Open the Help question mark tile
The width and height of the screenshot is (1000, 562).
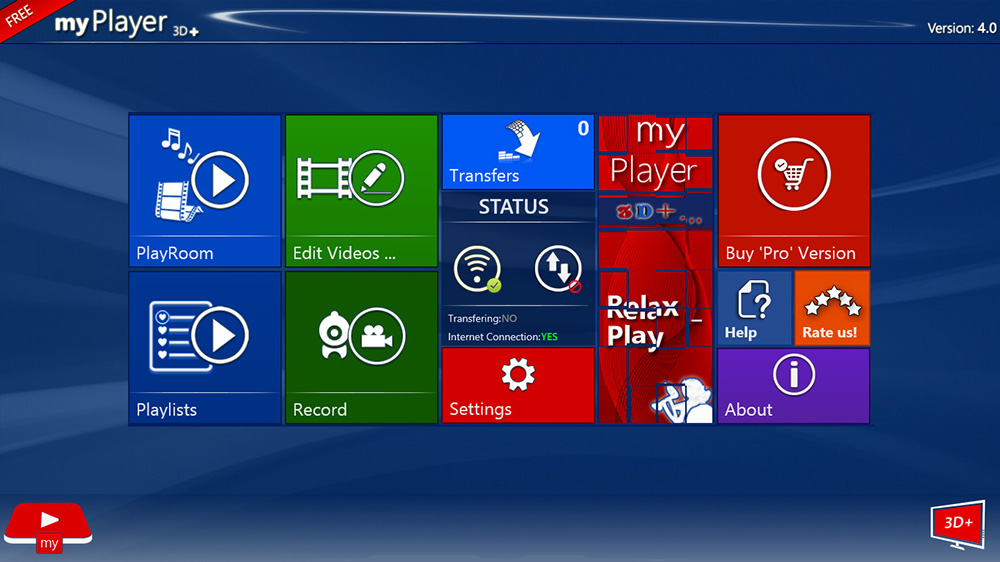(754, 308)
